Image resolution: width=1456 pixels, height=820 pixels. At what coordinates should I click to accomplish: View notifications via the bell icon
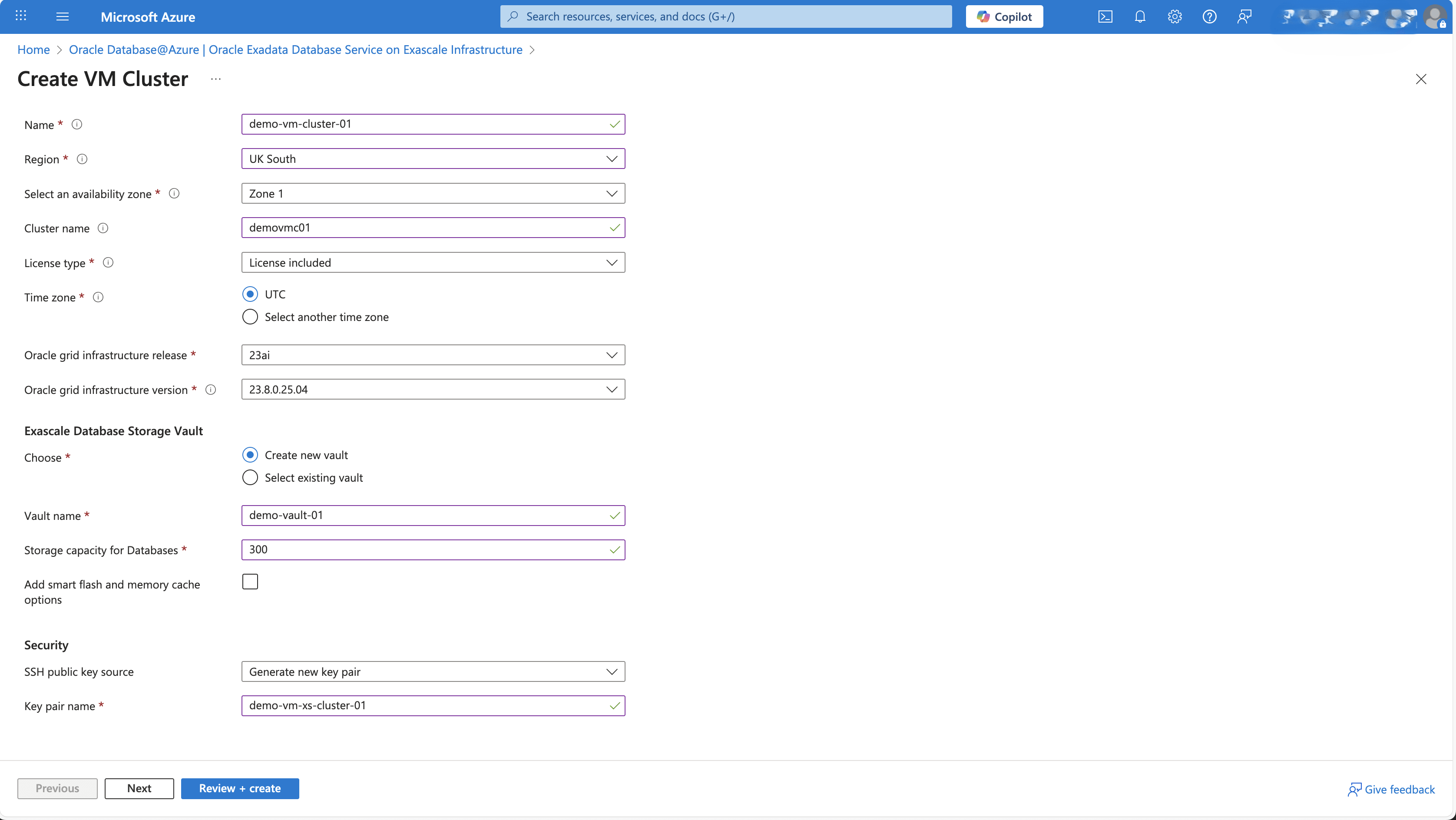click(1140, 17)
